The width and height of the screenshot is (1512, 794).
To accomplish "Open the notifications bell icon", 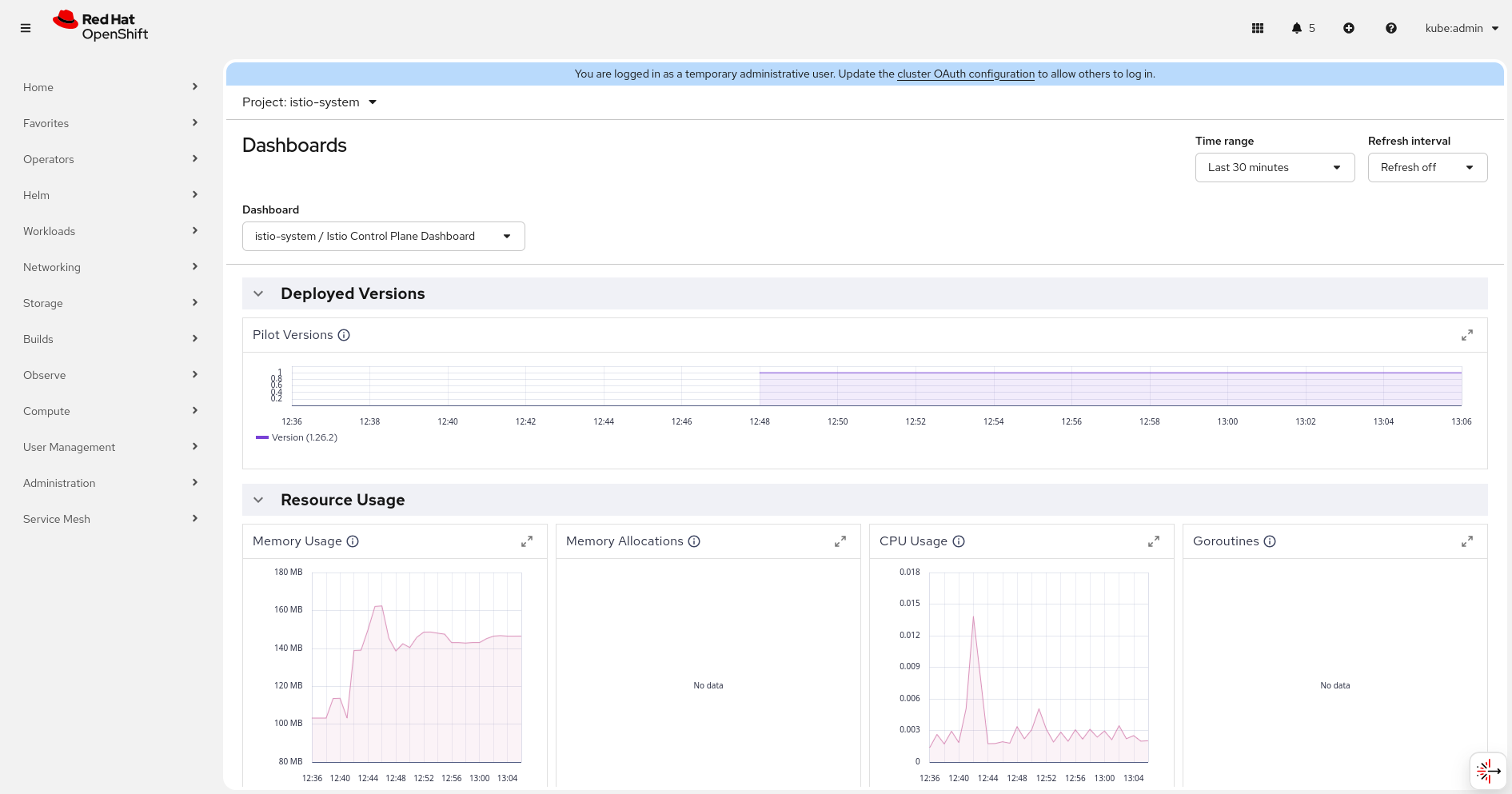I will point(1297,28).
